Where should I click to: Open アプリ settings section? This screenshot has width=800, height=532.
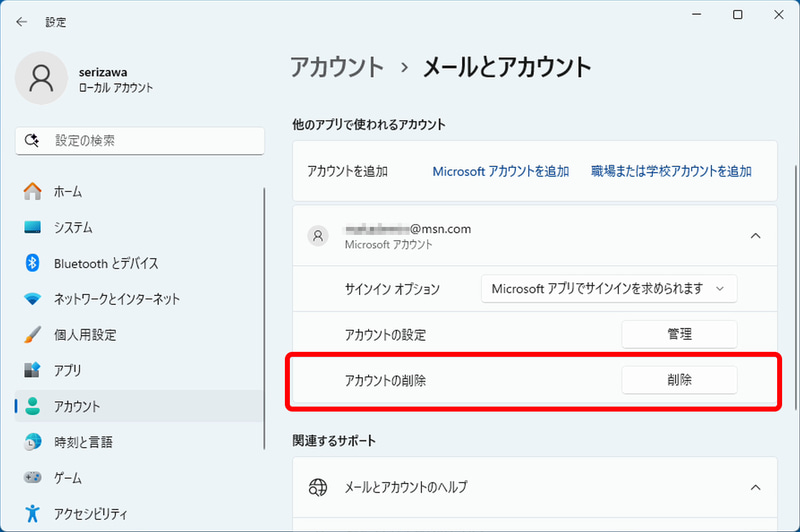pos(139,370)
